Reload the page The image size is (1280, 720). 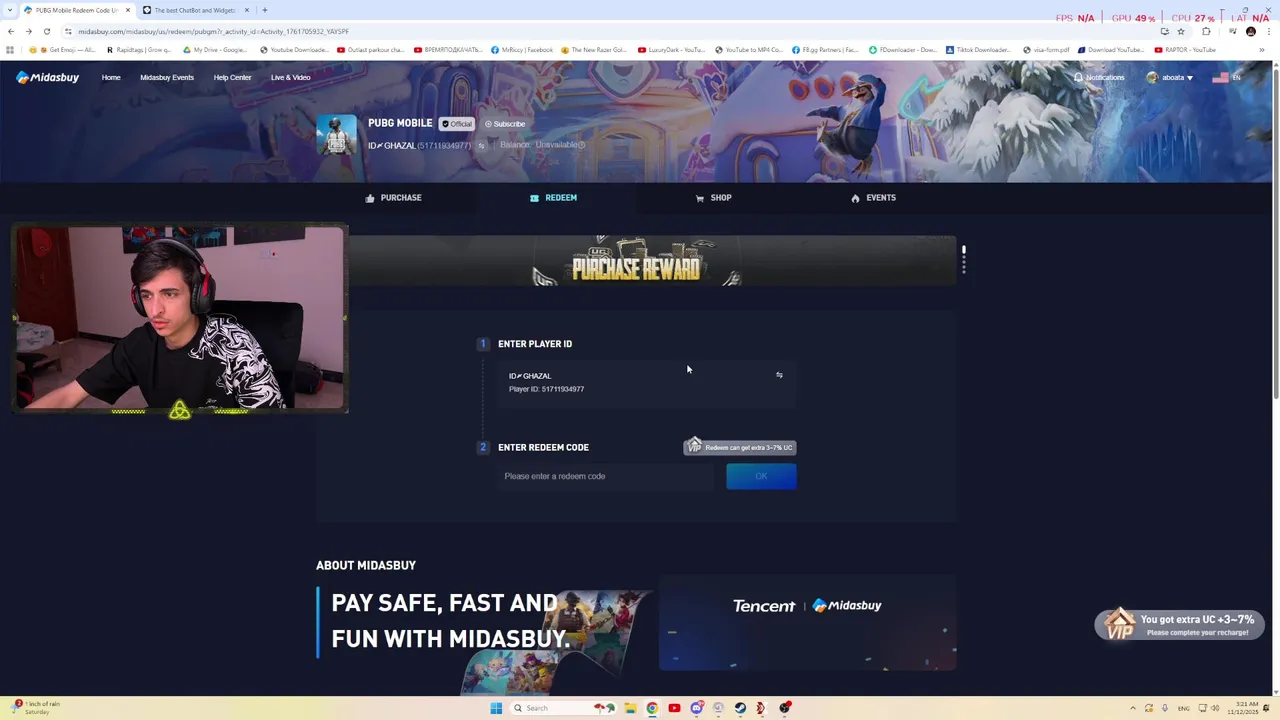(x=46, y=31)
